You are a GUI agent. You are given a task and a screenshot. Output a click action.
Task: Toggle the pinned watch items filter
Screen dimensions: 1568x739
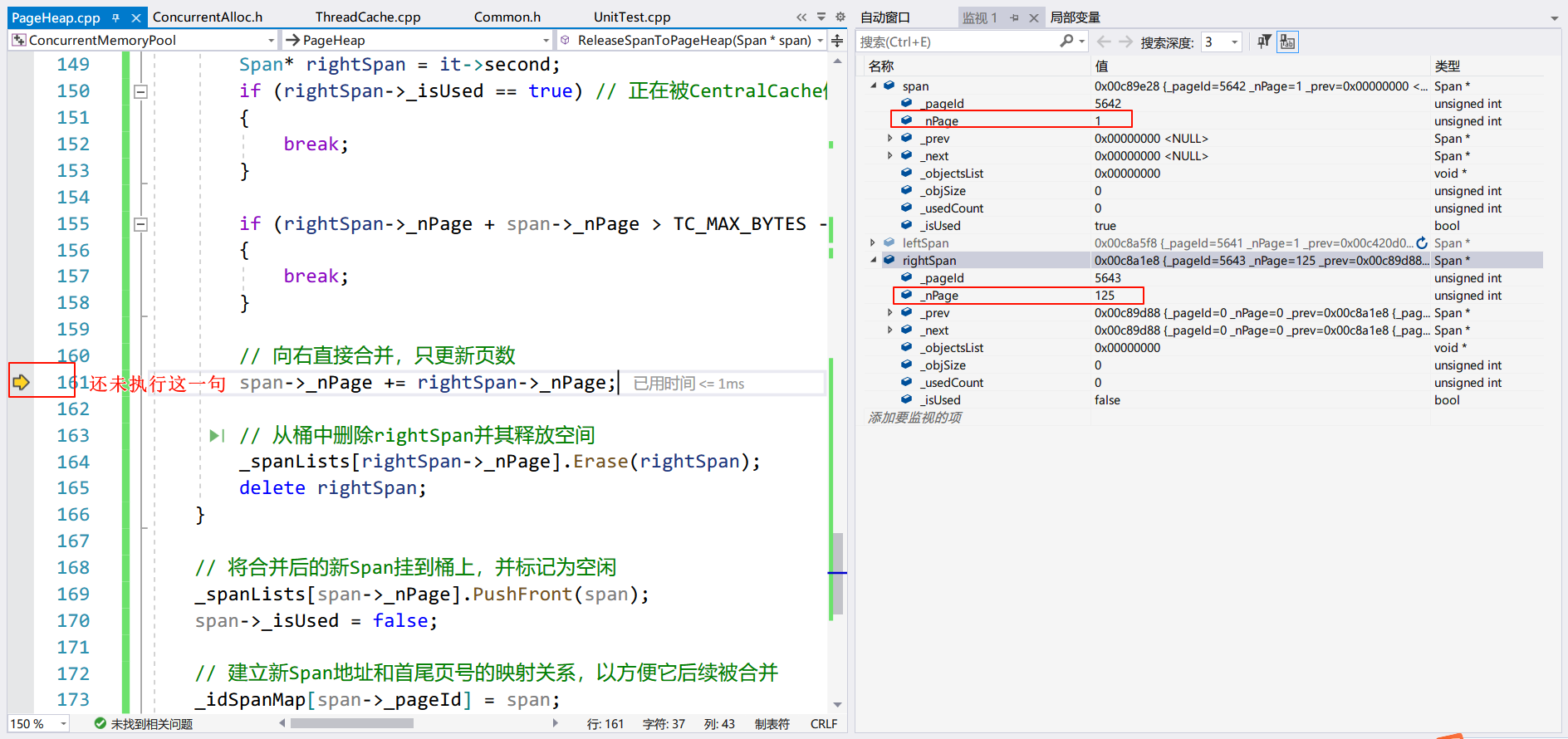coord(1264,42)
